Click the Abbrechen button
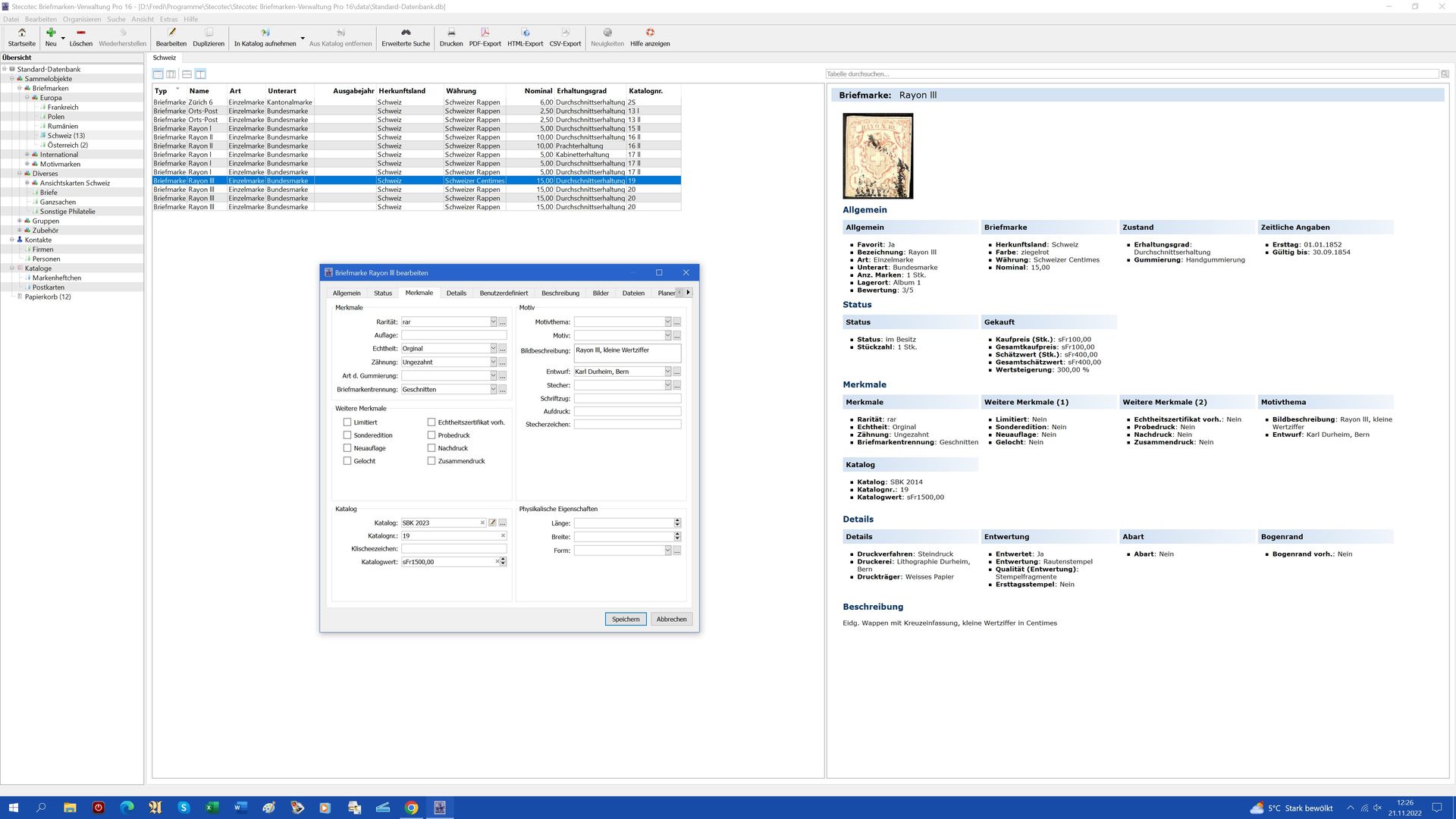Viewport: 1456px width, 819px height. click(x=671, y=620)
